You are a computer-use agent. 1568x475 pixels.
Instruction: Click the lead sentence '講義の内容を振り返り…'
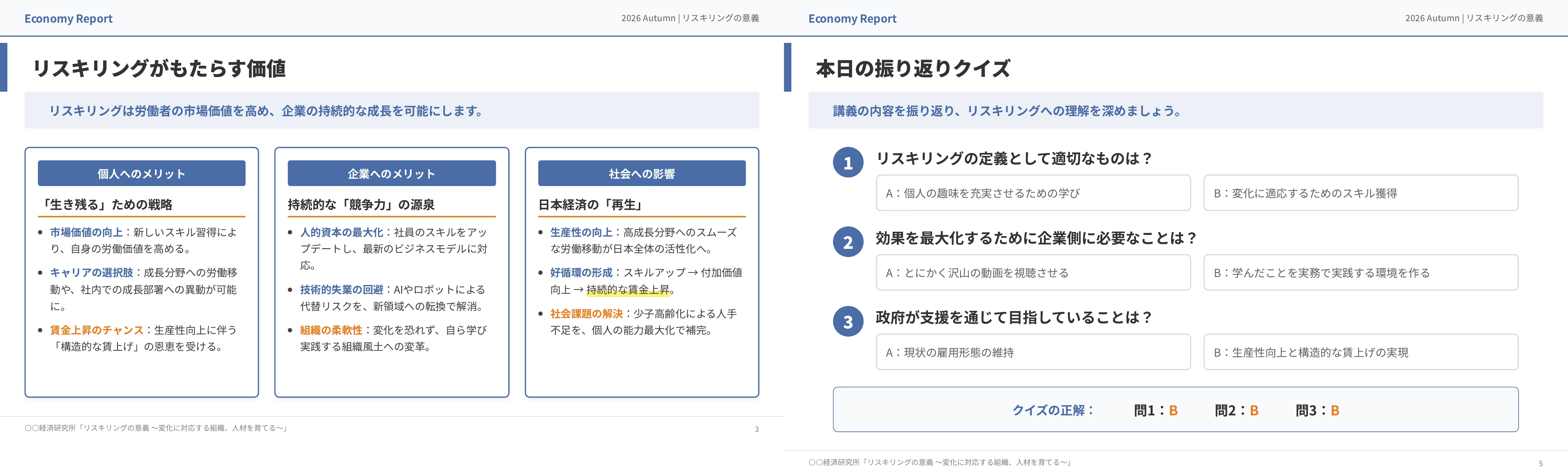(x=1007, y=111)
